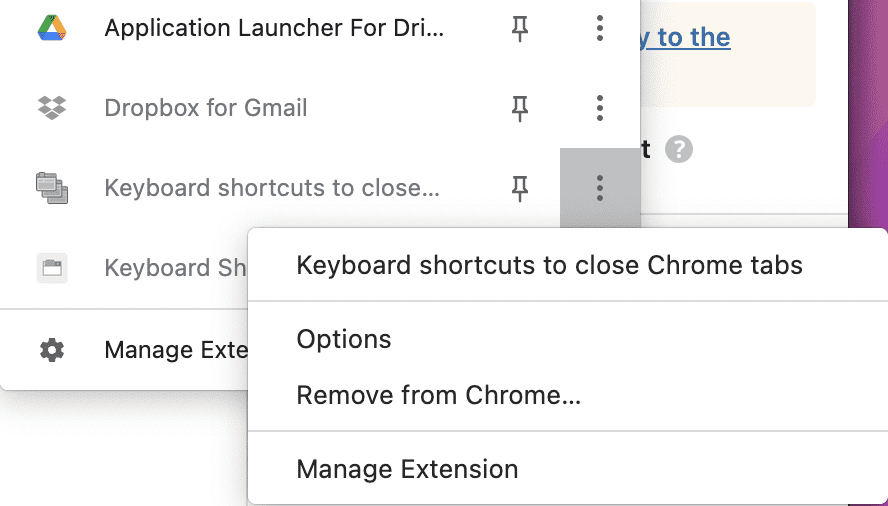888x506 pixels.
Task: Collapse the highlighted three-dot menu button
Action: (x=599, y=188)
